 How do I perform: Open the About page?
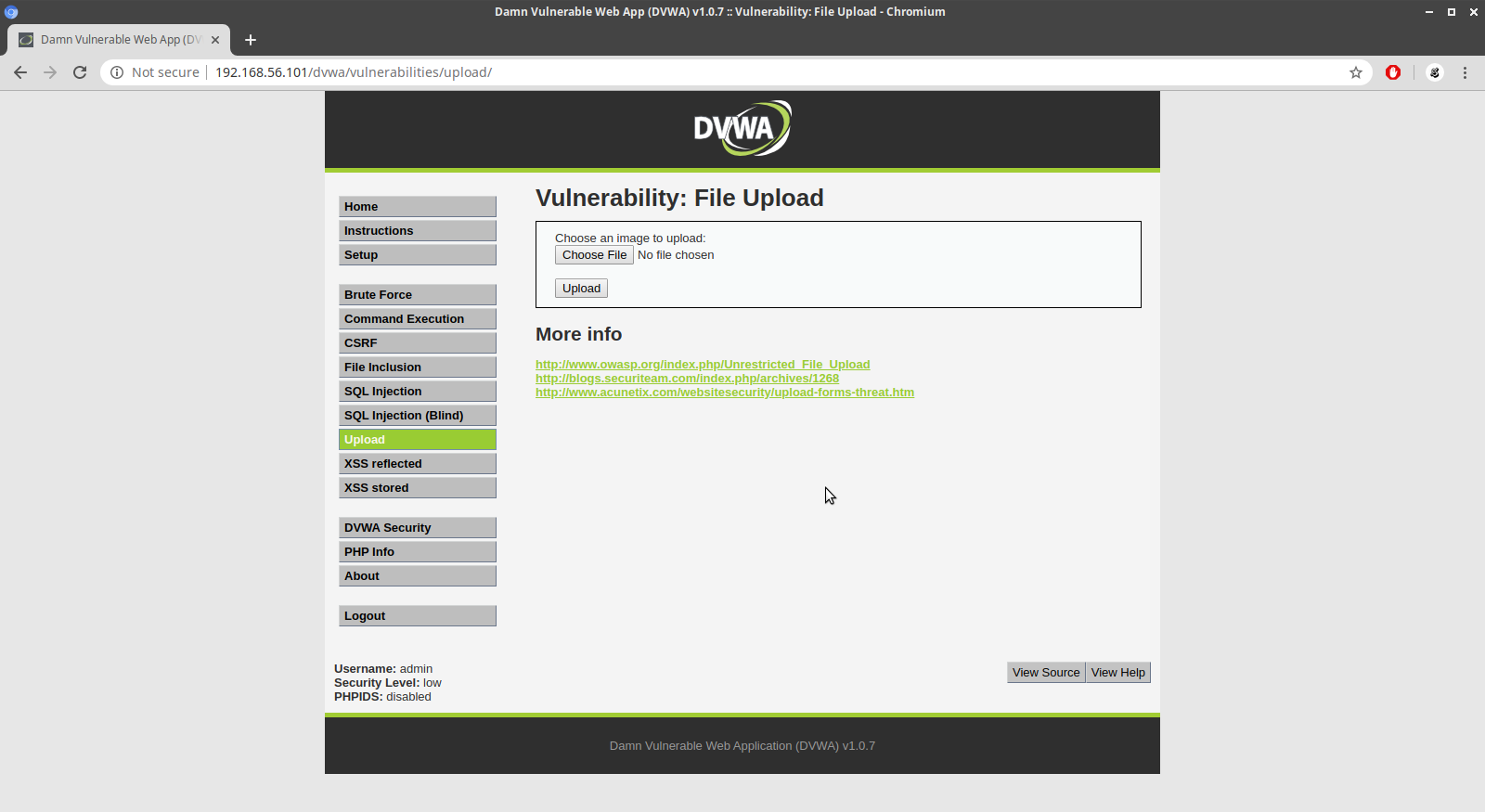tap(418, 576)
